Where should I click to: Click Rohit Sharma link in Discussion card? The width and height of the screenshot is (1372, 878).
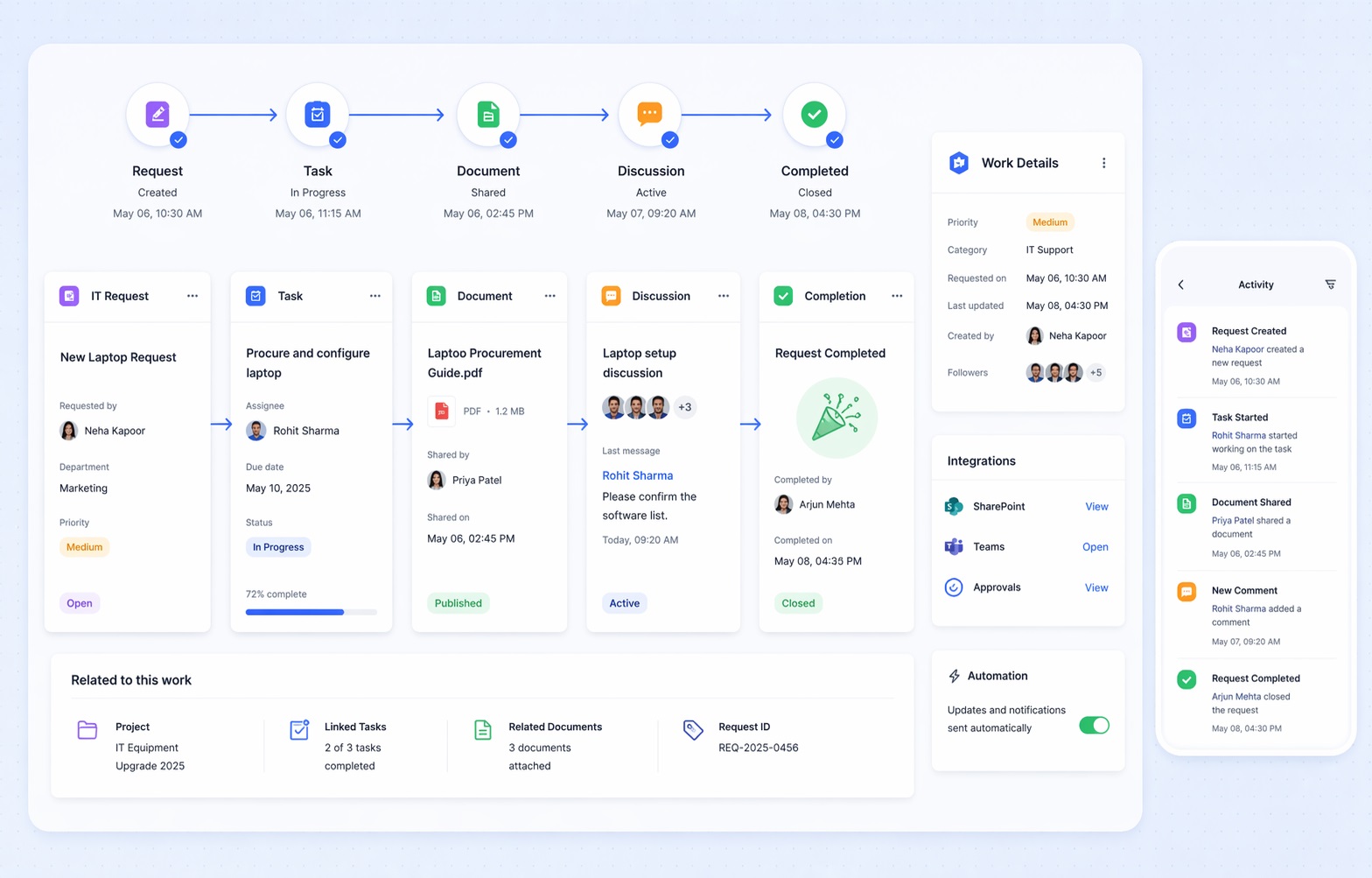pos(637,475)
